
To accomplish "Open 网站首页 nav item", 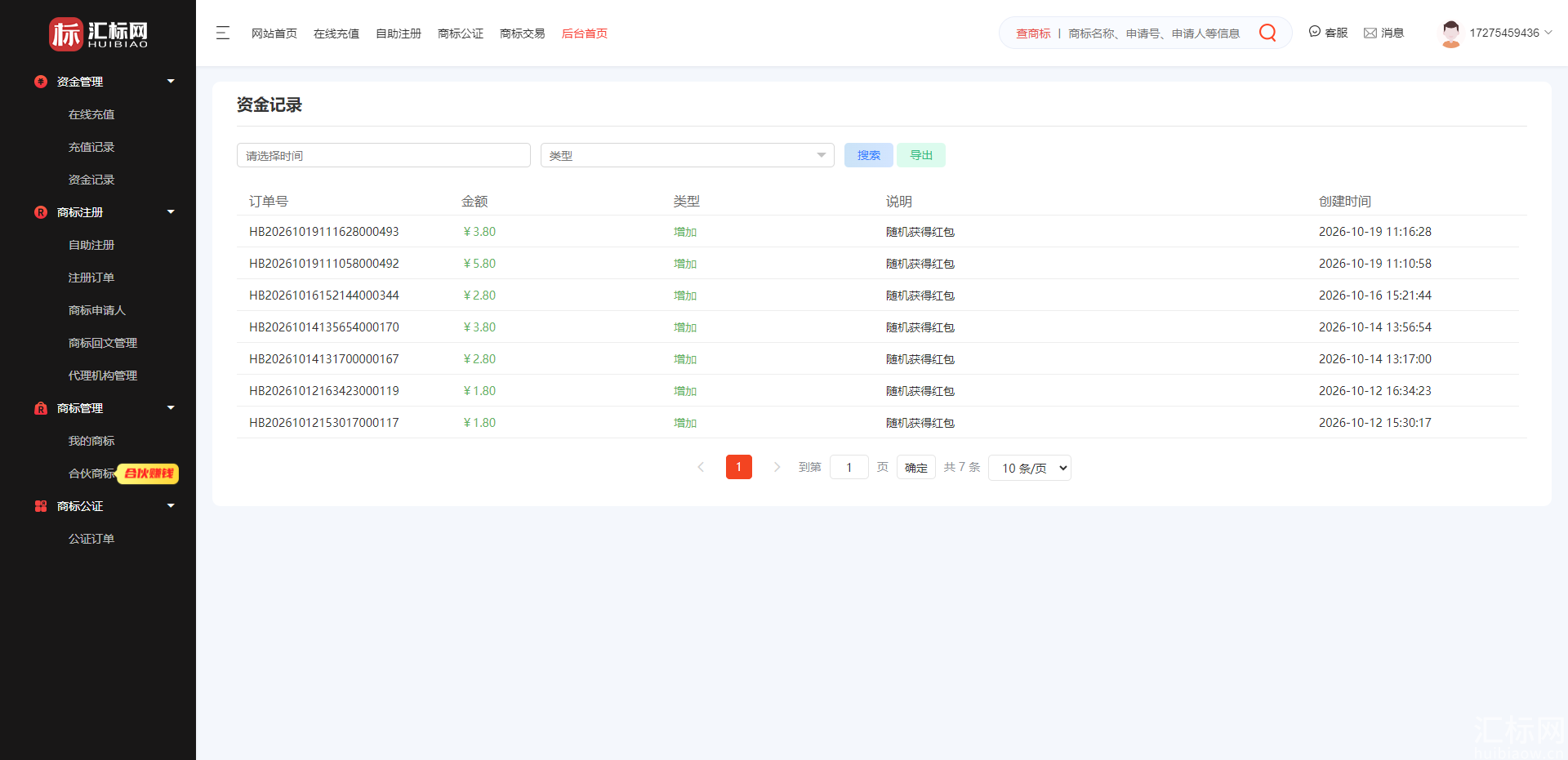I will pyautogui.click(x=274, y=33).
